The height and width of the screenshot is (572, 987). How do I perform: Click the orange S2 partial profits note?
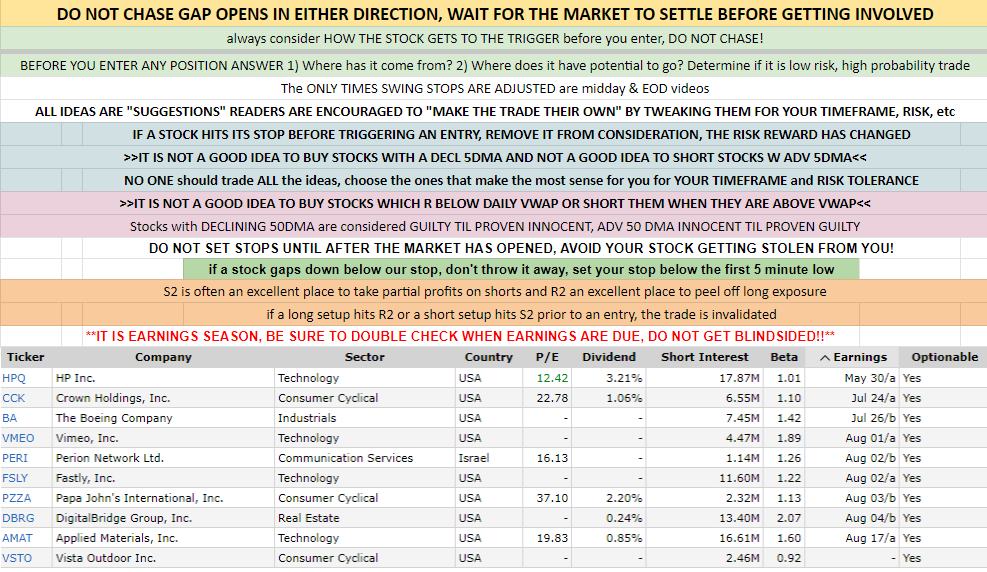[x=494, y=292]
